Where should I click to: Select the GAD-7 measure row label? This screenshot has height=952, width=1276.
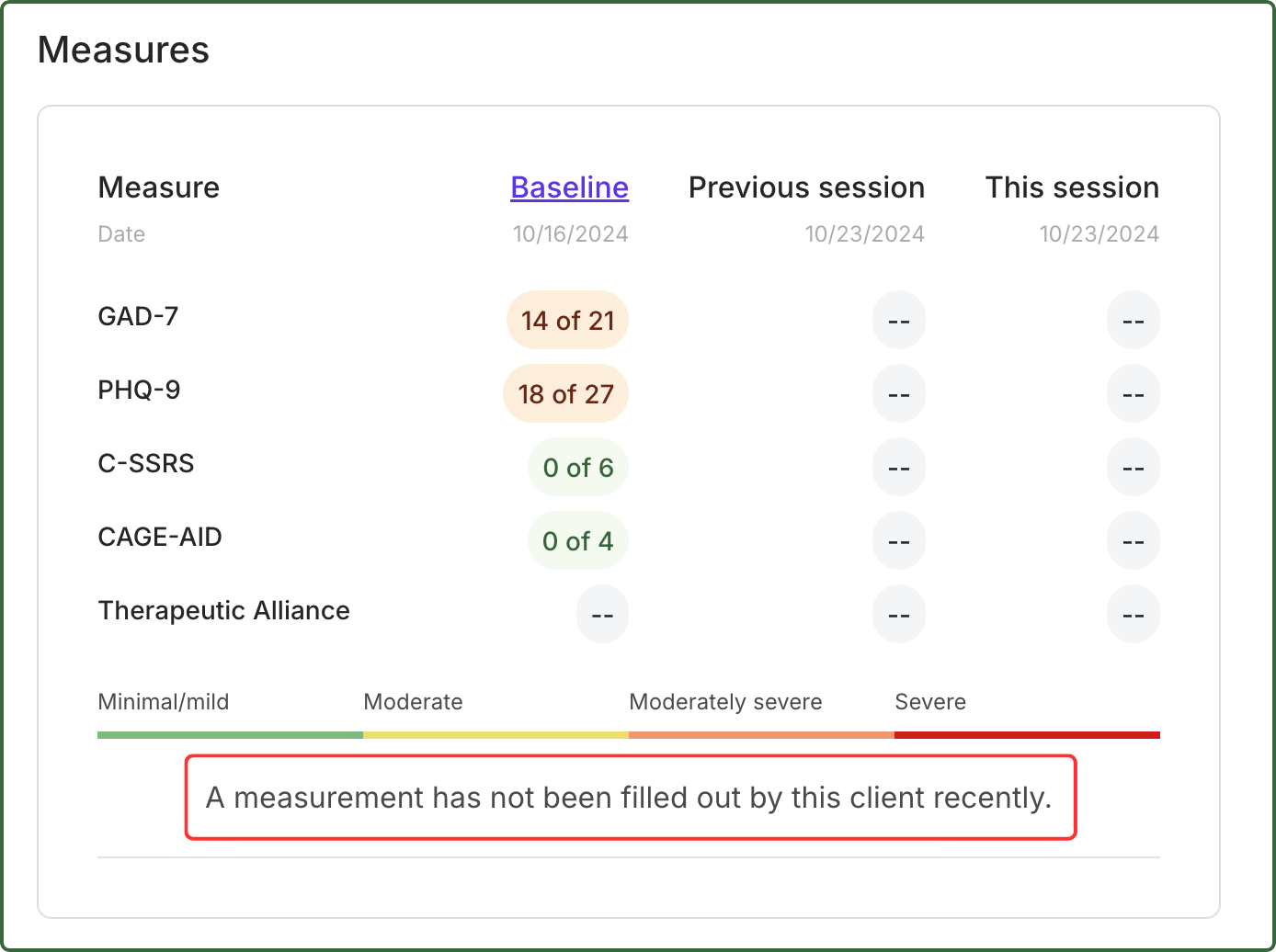pyautogui.click(x=138, y=317)
